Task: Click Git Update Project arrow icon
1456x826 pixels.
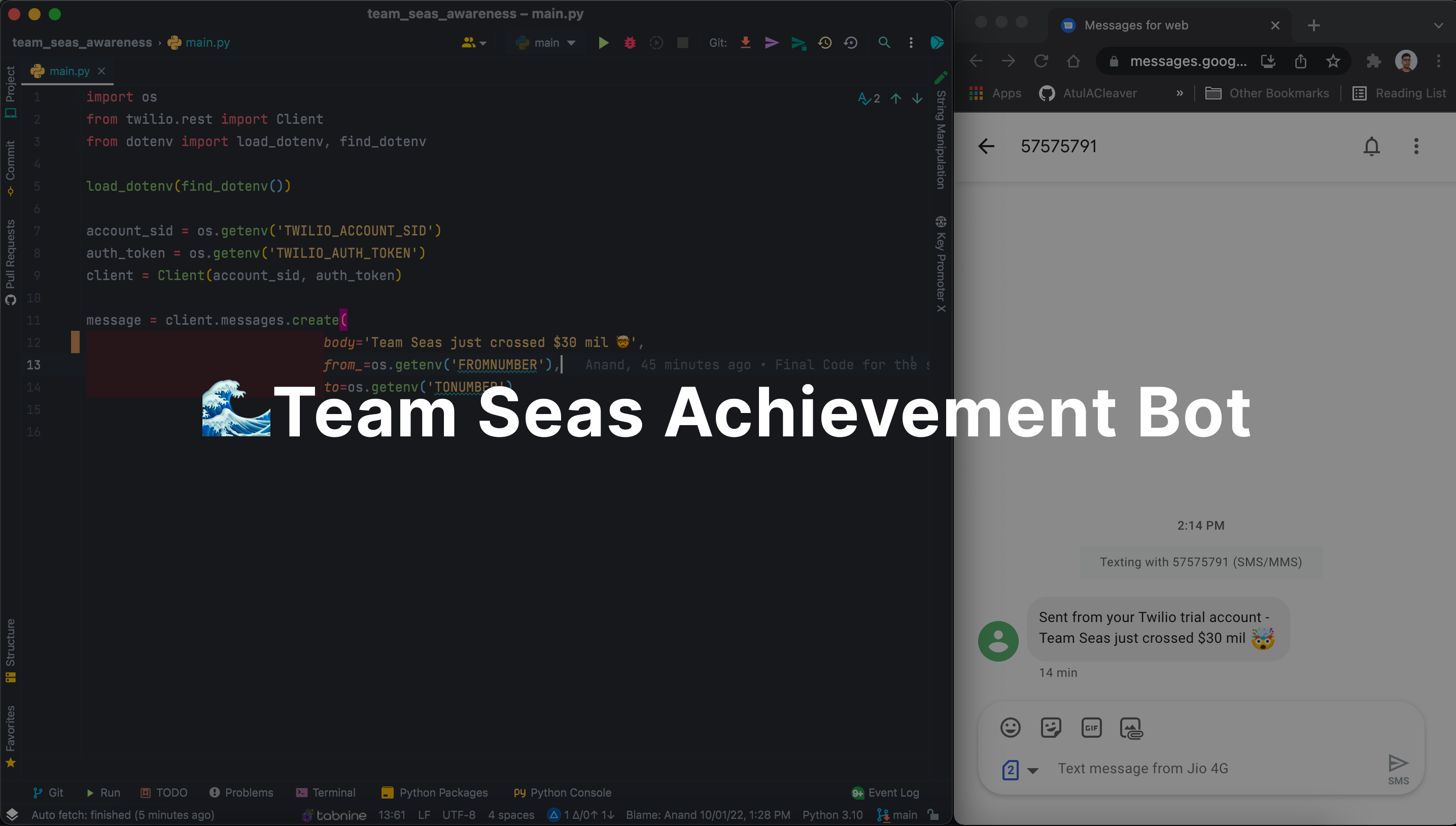Action: pos(745,43)
